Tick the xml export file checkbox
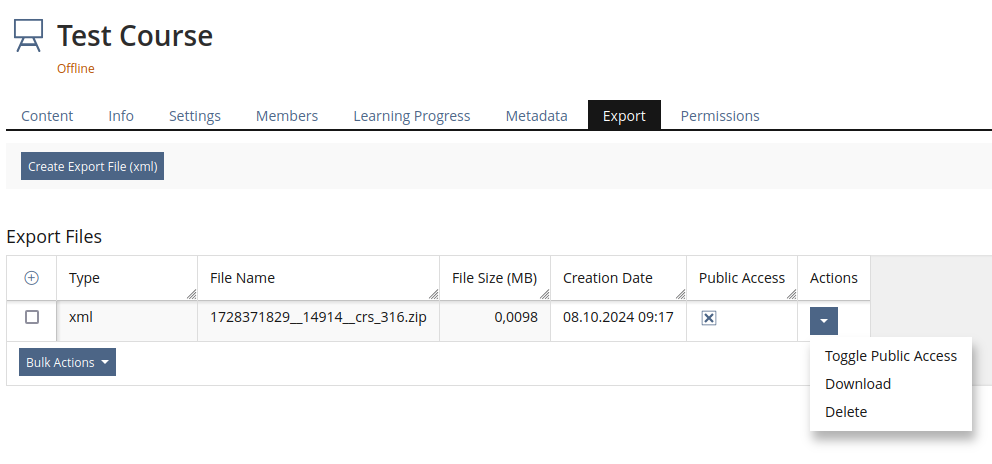The image size is (992, 464). (x=32, y=317)
